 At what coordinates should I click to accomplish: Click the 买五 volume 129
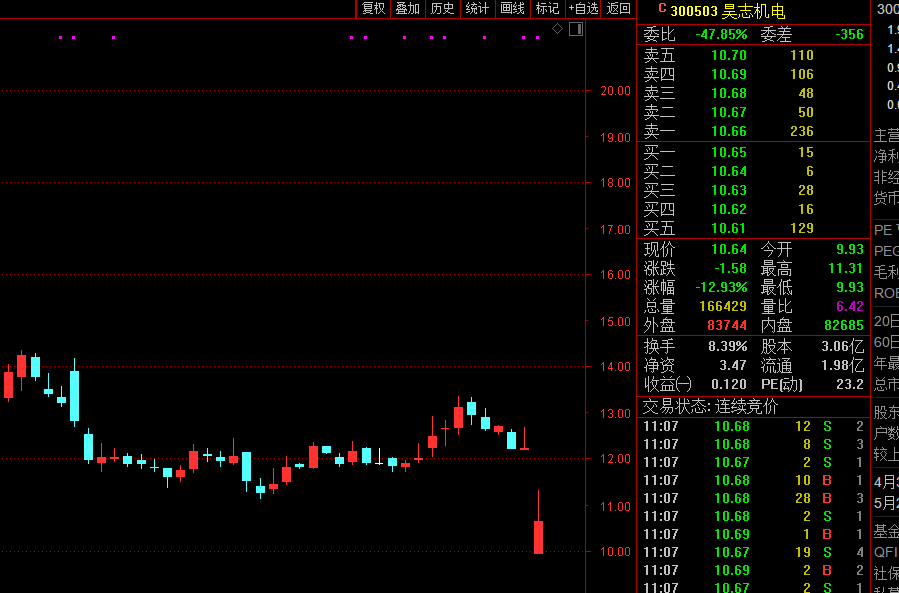pyautogui.click(x=802, y=228)
